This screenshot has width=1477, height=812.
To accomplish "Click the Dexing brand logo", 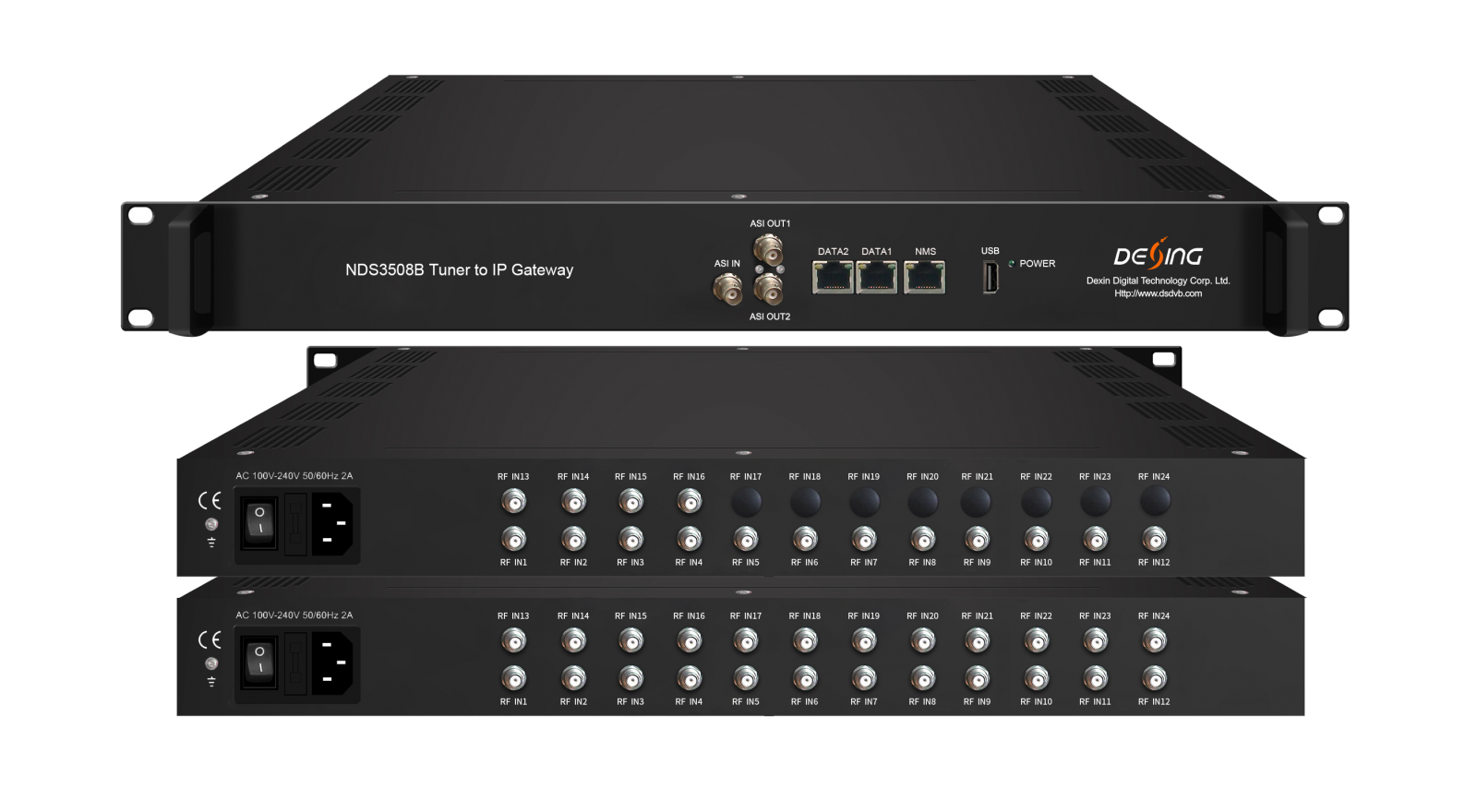I will tap(1159, 254).
